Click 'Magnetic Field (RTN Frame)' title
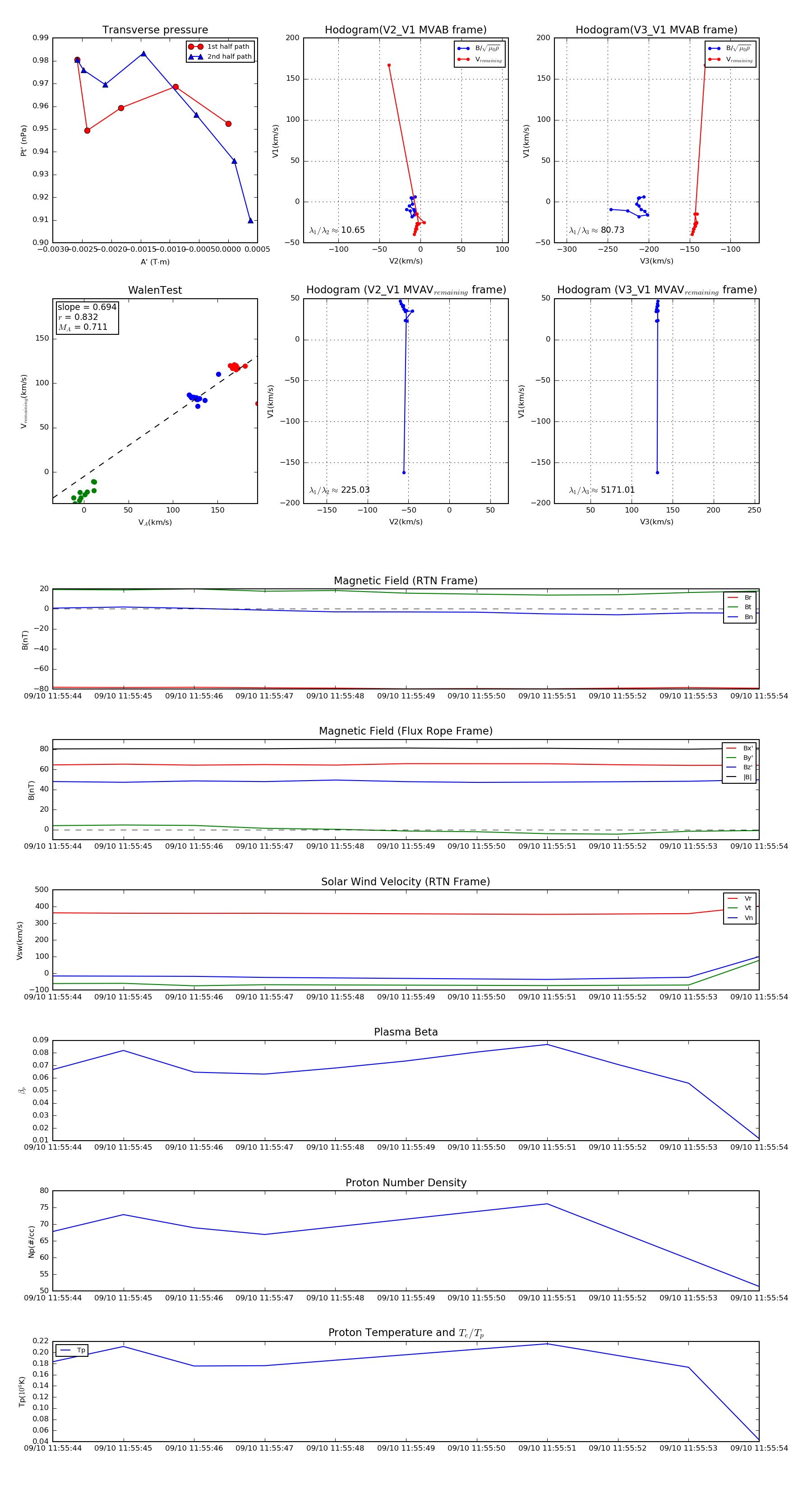The height and width of the screenshot is (1489, 812). point(406,581)
